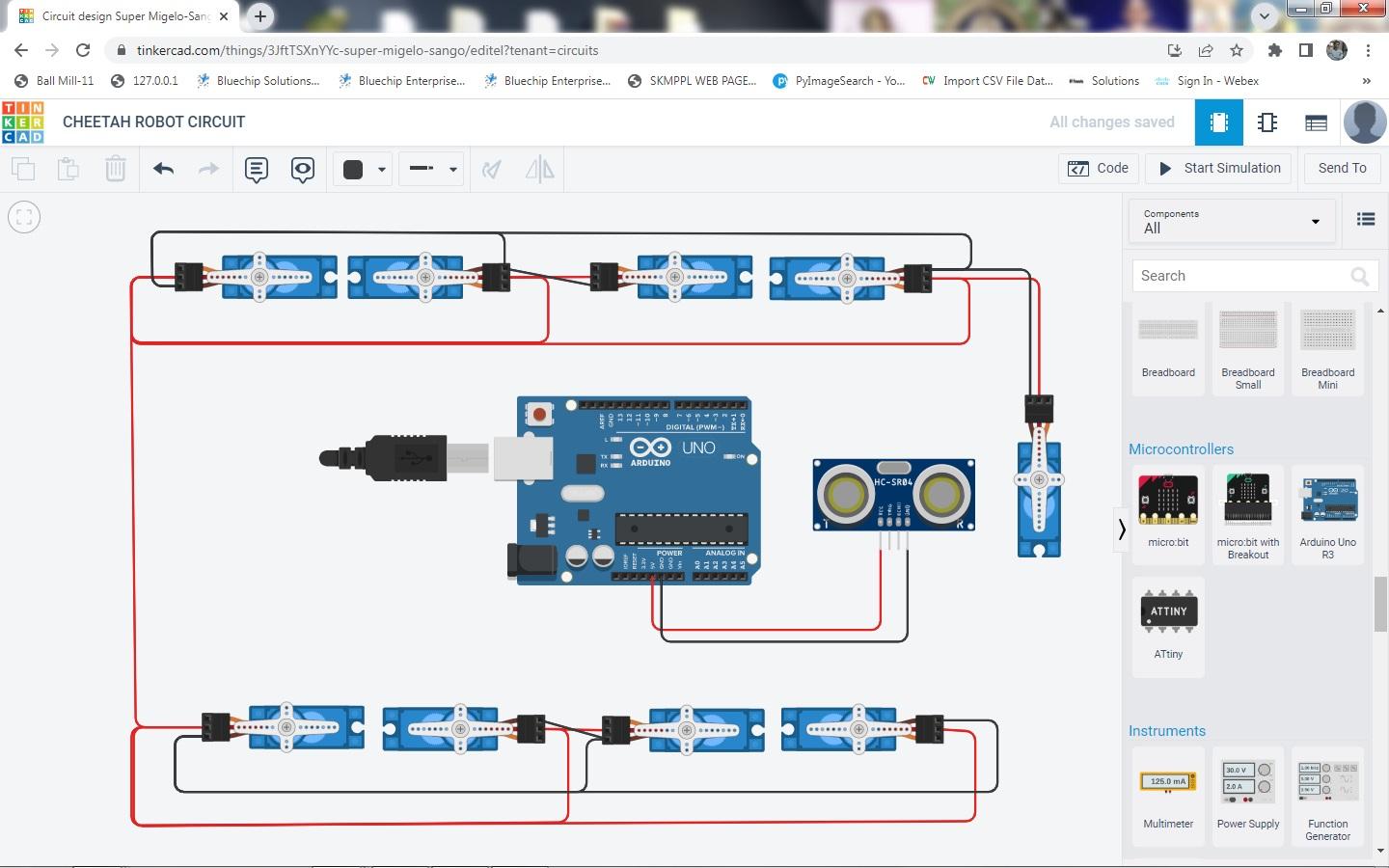The height and width of the screenshot is (868, 1389).
Task: Open the wire color dropdown
Action: (364, 170)
